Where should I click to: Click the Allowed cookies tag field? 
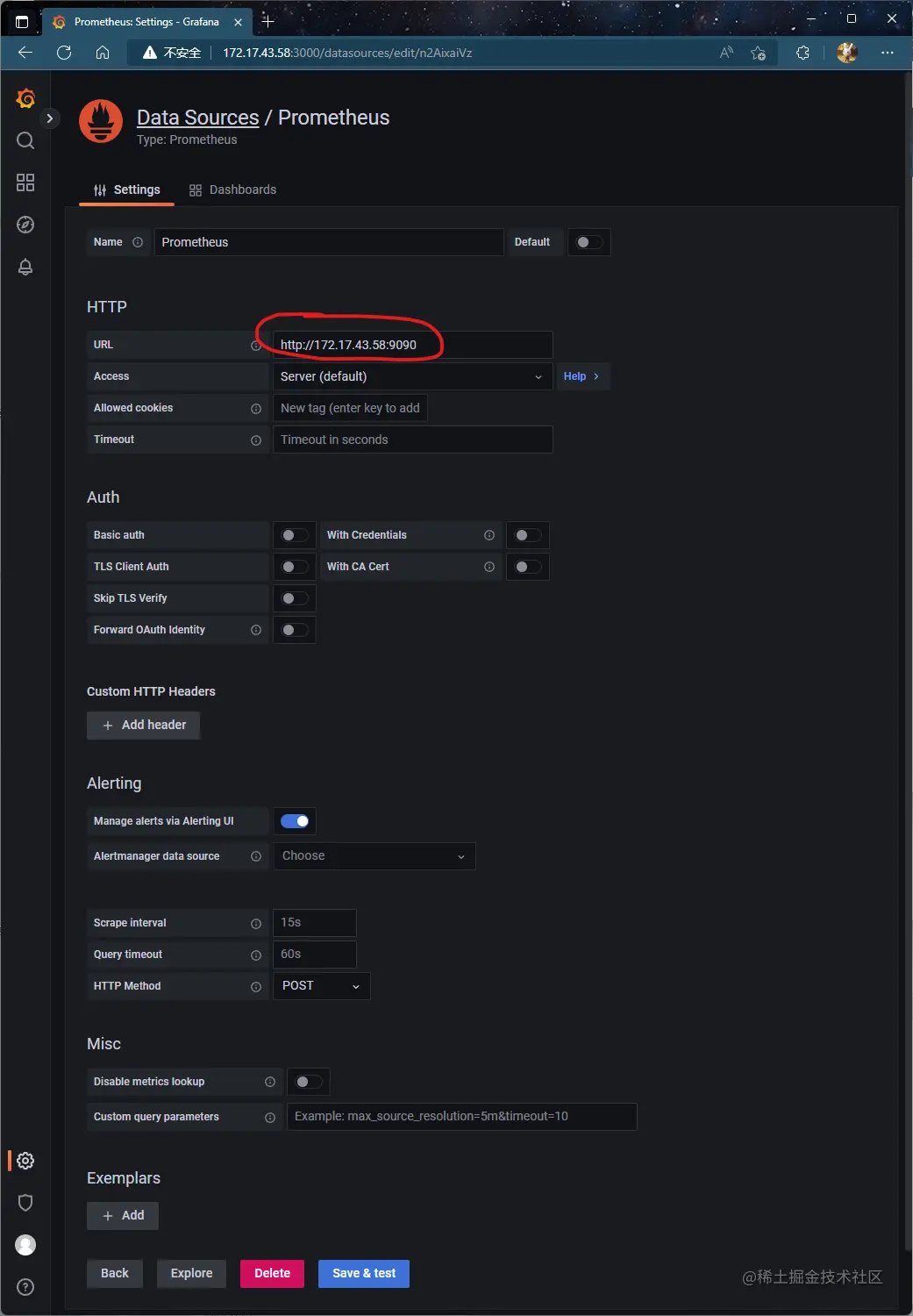350,408
